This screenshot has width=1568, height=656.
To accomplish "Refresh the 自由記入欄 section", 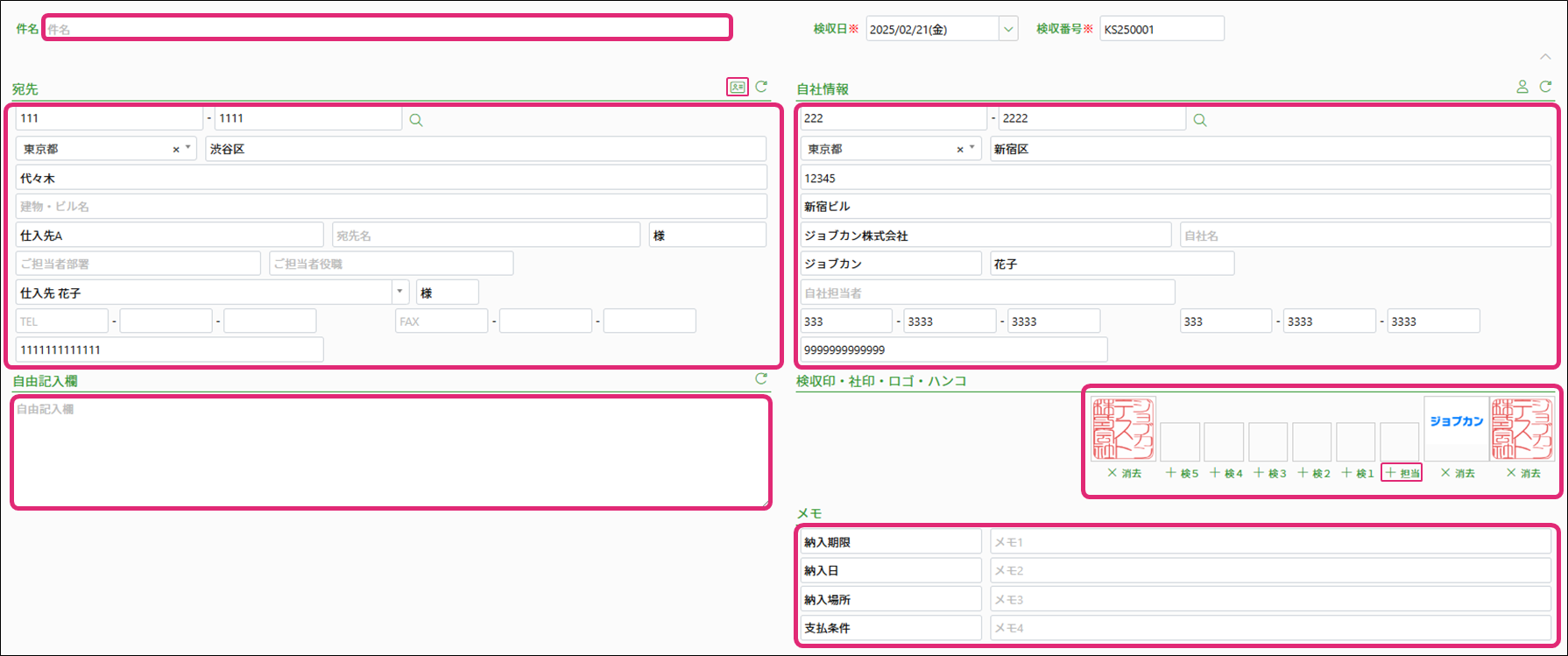I will pyautogui.click(x=761, y=379).
